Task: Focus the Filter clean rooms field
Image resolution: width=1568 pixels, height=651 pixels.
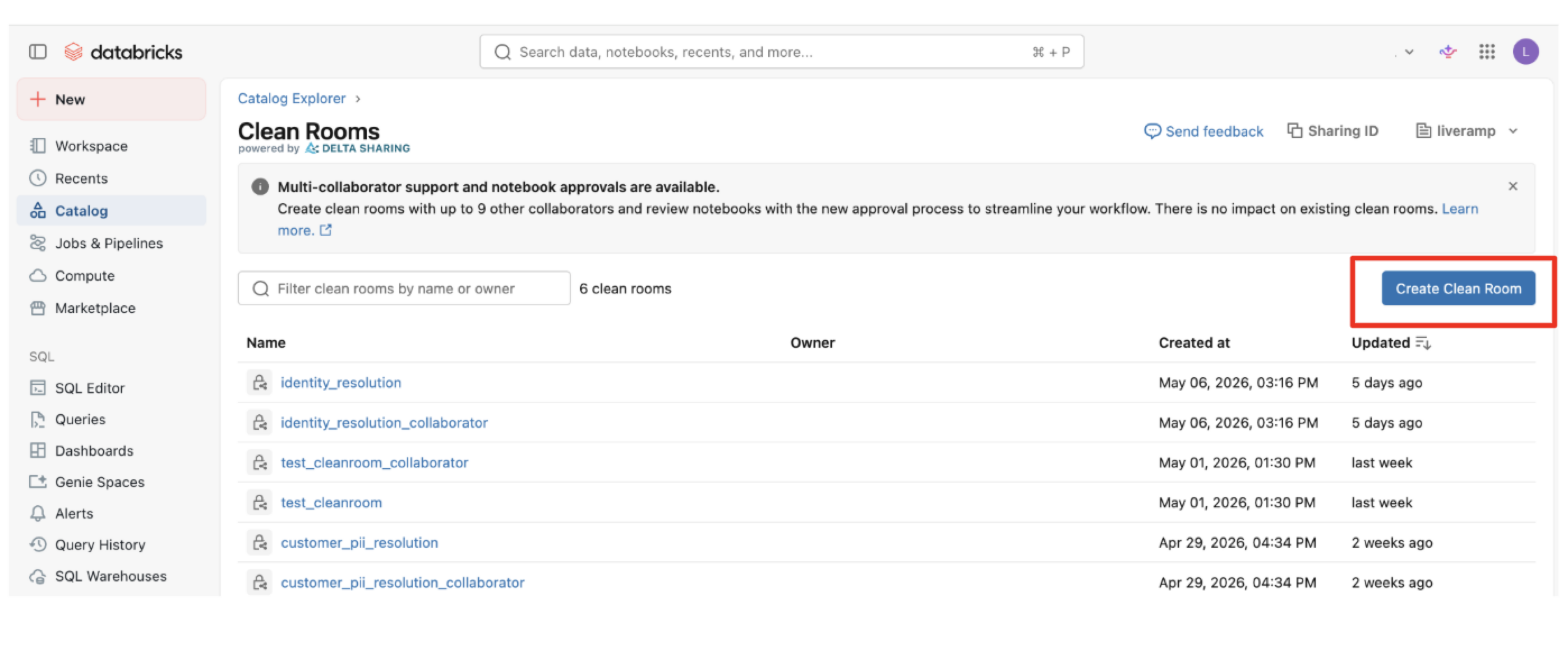Action: point(404,288)
